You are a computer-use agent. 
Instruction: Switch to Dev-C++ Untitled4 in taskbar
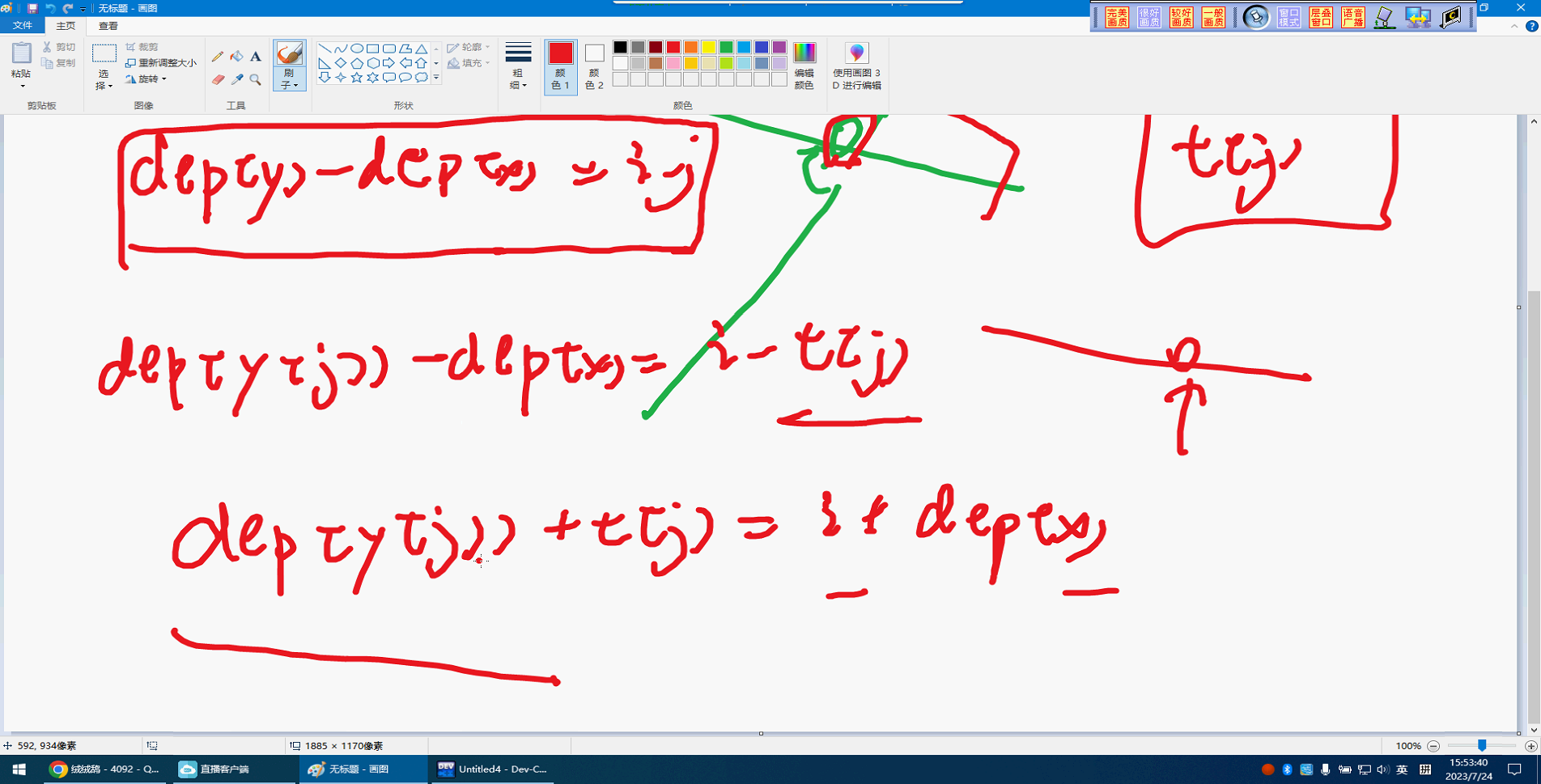click(x=493, y=769)
